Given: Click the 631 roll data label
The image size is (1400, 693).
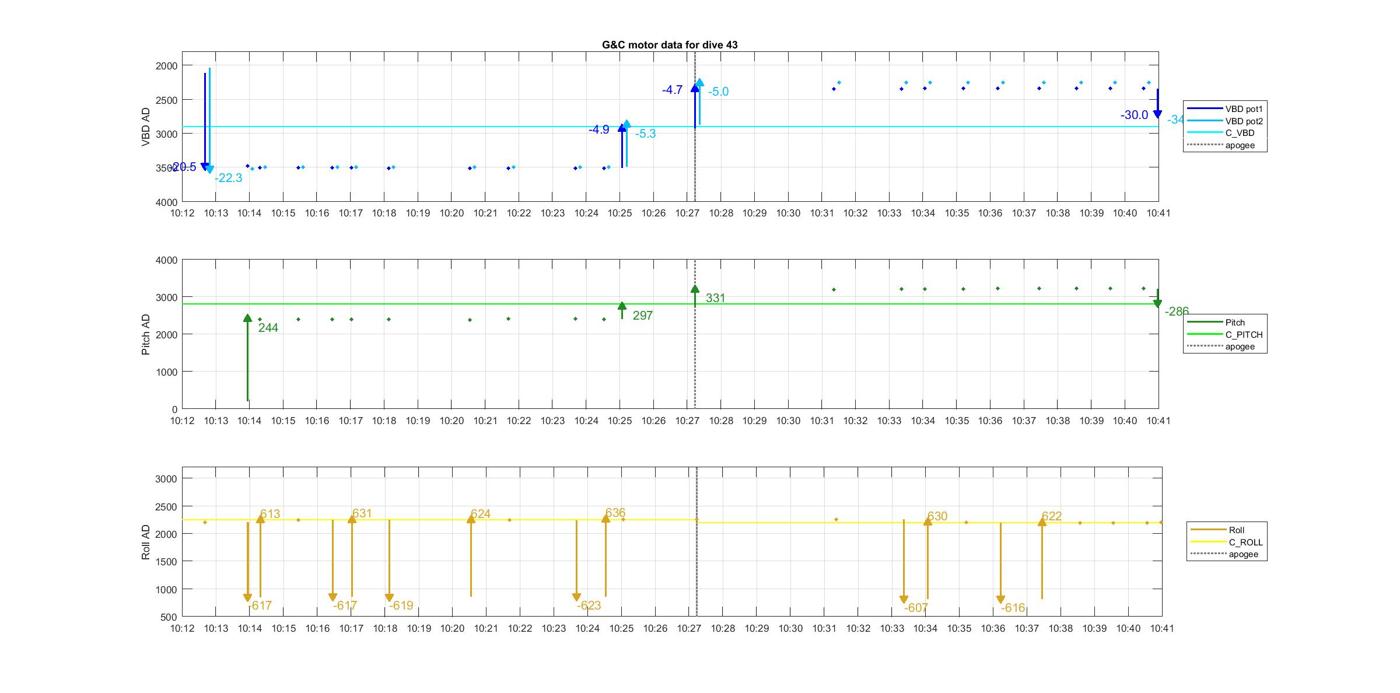Looking at the screenshot, I should pyautogui.click(x=362, y=513).
